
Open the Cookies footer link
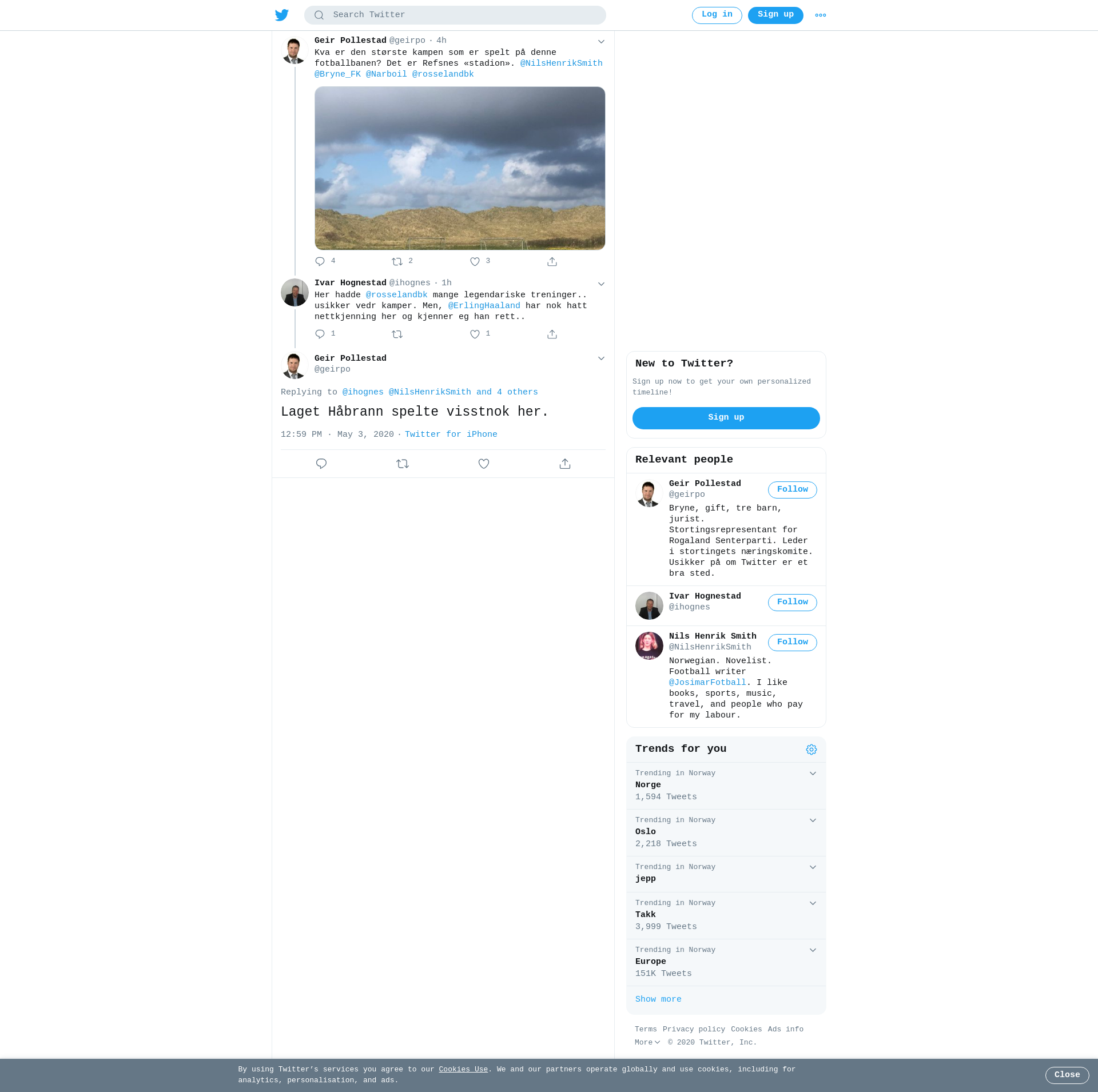746,1029
